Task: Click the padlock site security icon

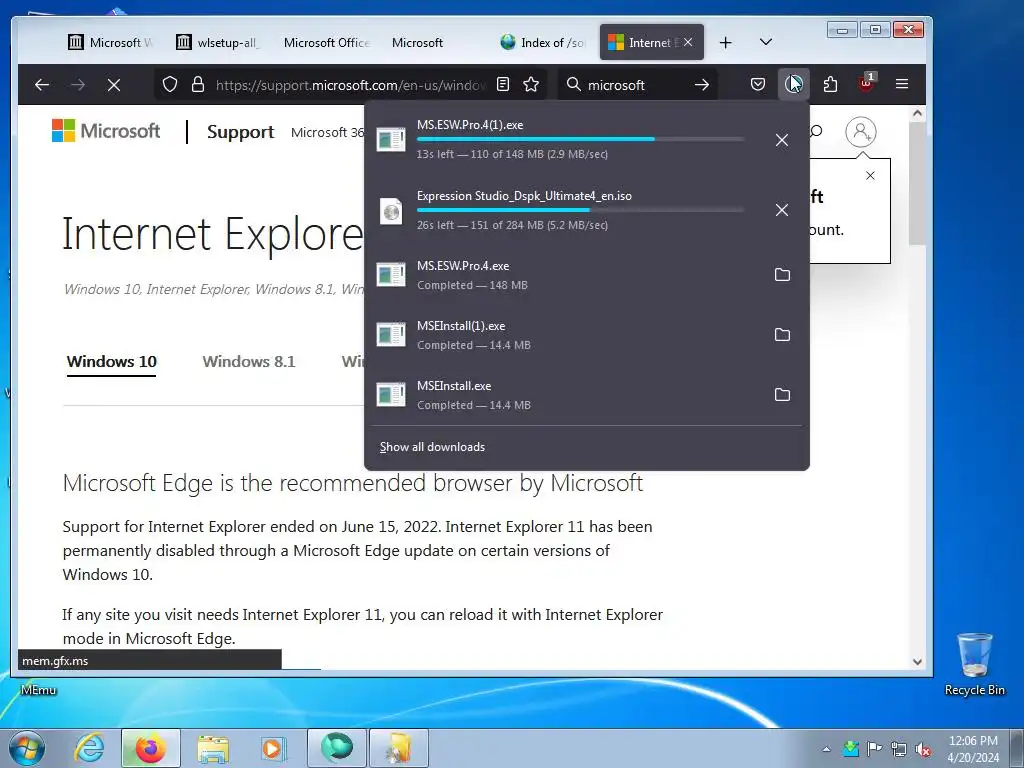Action: (198, 85)
